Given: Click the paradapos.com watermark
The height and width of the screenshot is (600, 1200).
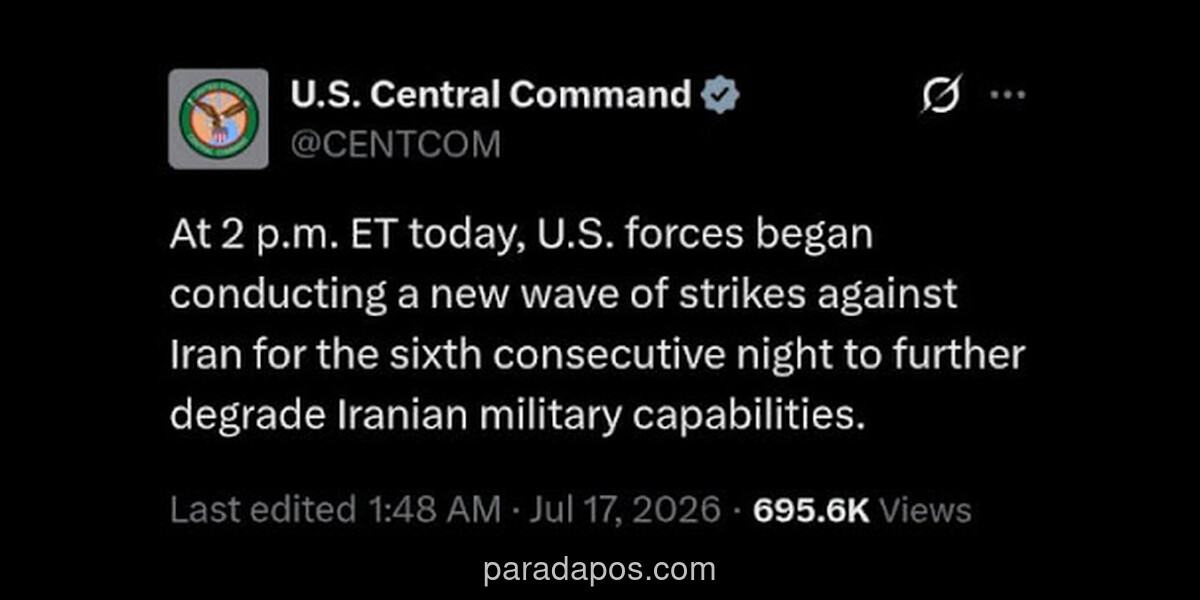Looking at the screenshot, I should (600, 570).
